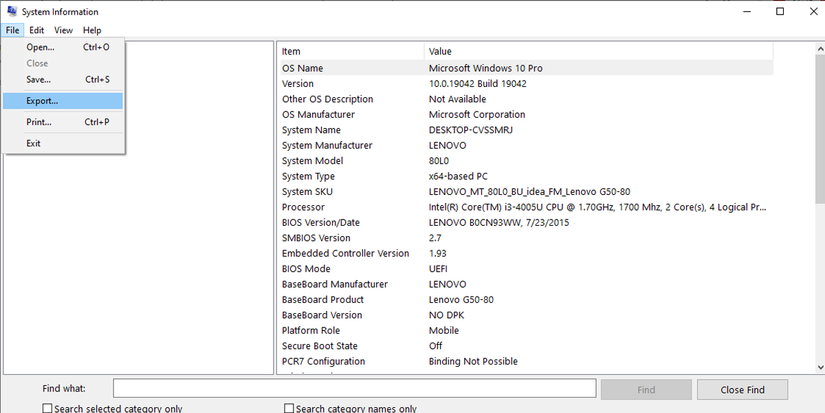
Task: Close the System Information window
Action: (x=813, y=12)
